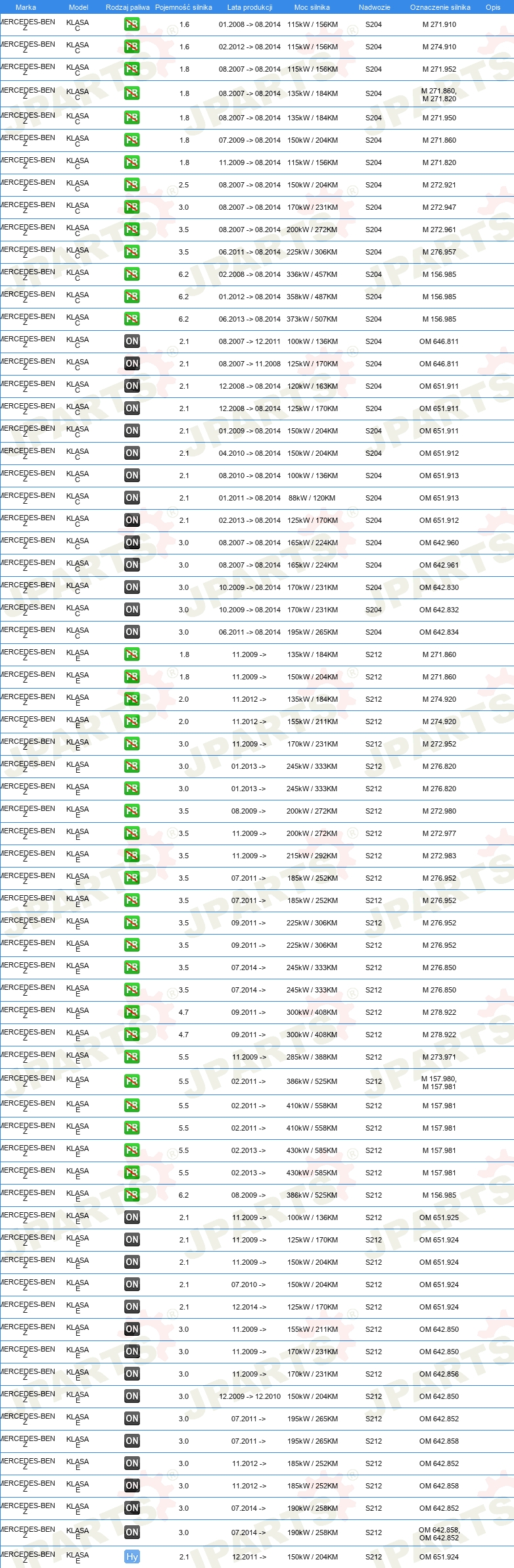
Task: Click the 'M 273.971' engine code cell
Action: 439,1057
